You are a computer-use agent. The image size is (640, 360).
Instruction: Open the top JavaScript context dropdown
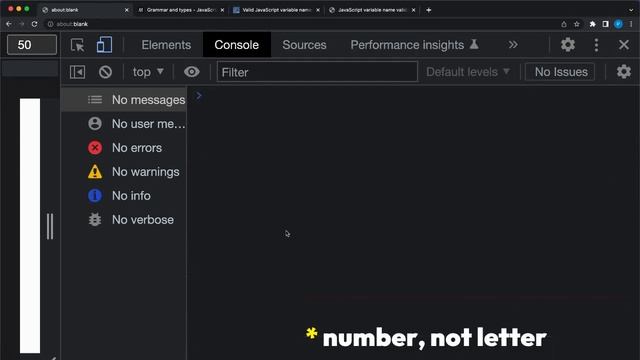coord(148,72)
